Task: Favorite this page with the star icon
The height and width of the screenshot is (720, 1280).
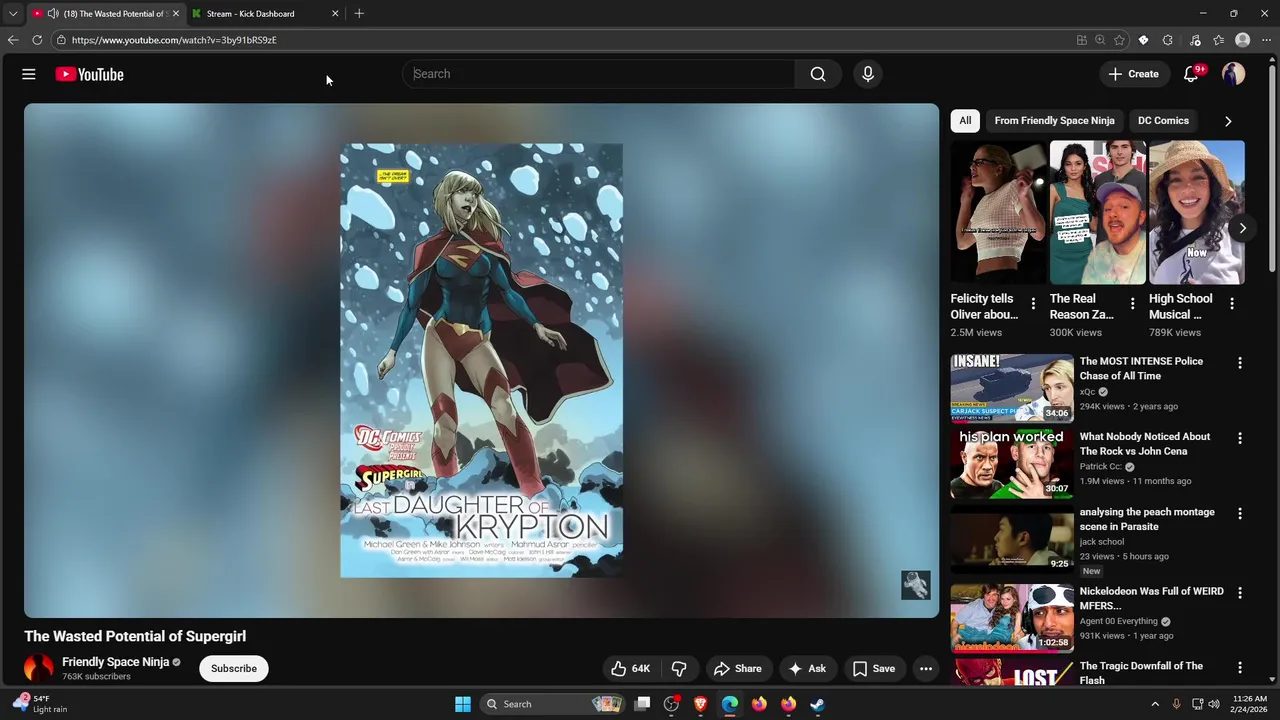Action: 1119,40
